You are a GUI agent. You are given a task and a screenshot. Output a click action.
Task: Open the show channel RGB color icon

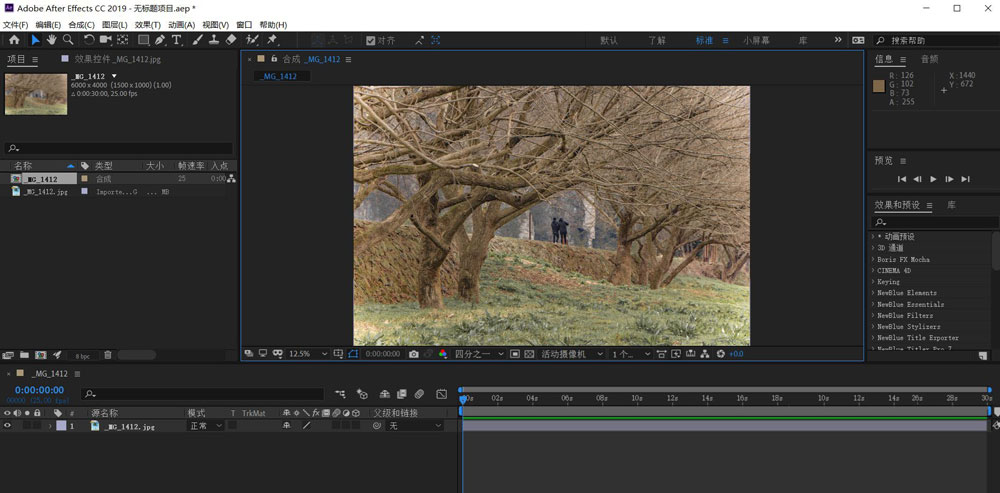[x=443, y=354]
